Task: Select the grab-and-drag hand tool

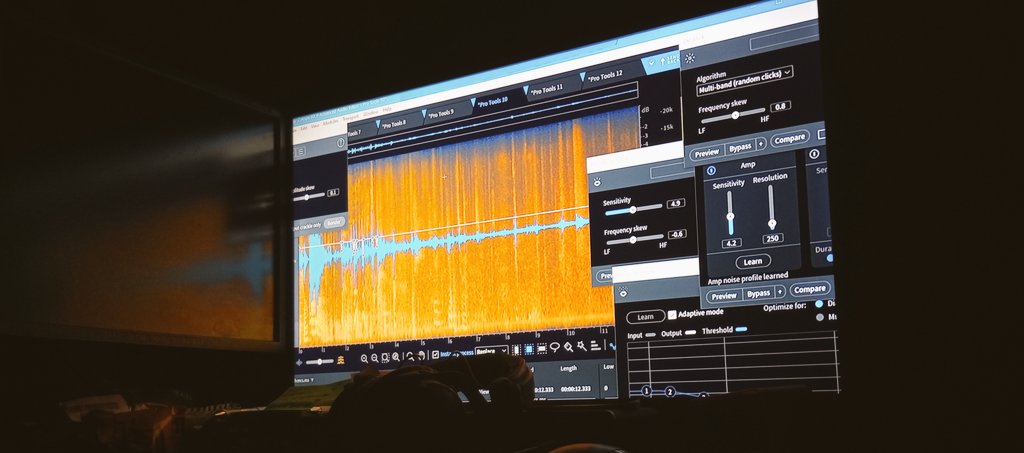Action: [x=421, y=356]
